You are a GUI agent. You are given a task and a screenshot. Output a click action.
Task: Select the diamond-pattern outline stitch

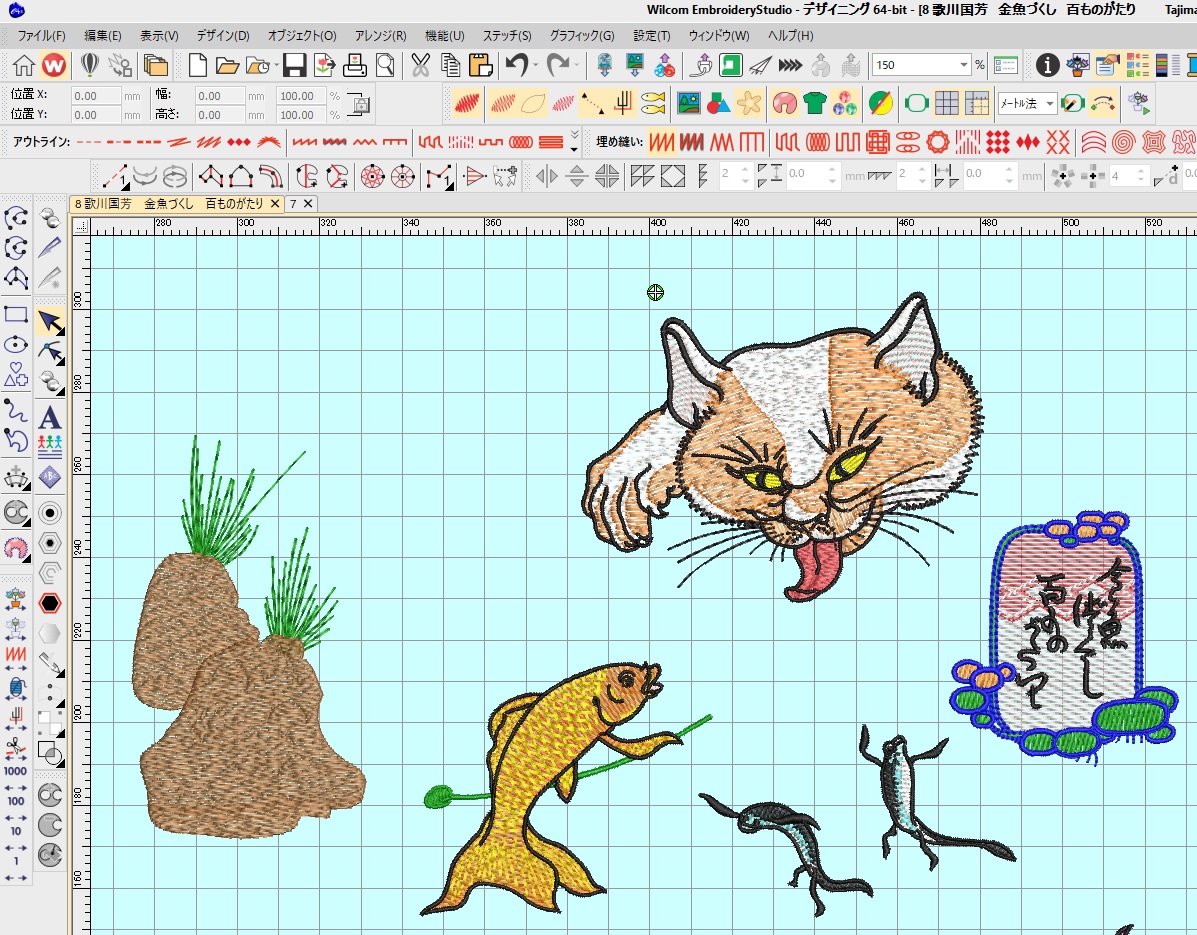(x=239, y=142)
